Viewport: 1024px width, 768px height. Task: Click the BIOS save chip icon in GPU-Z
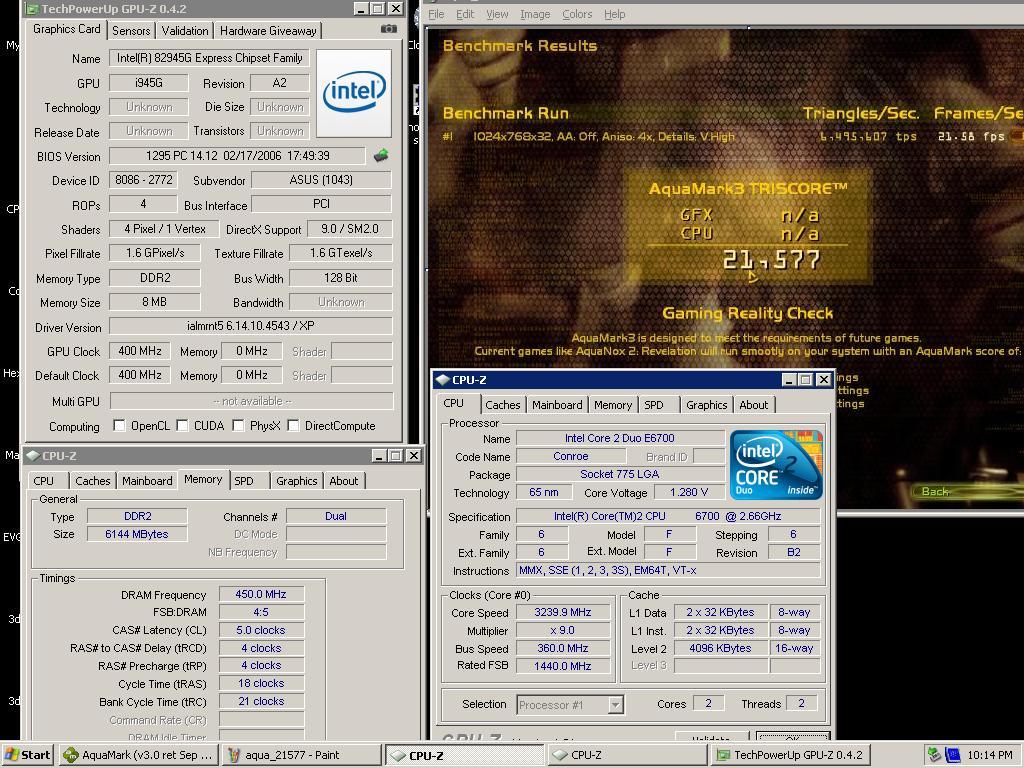pos(381,155)
